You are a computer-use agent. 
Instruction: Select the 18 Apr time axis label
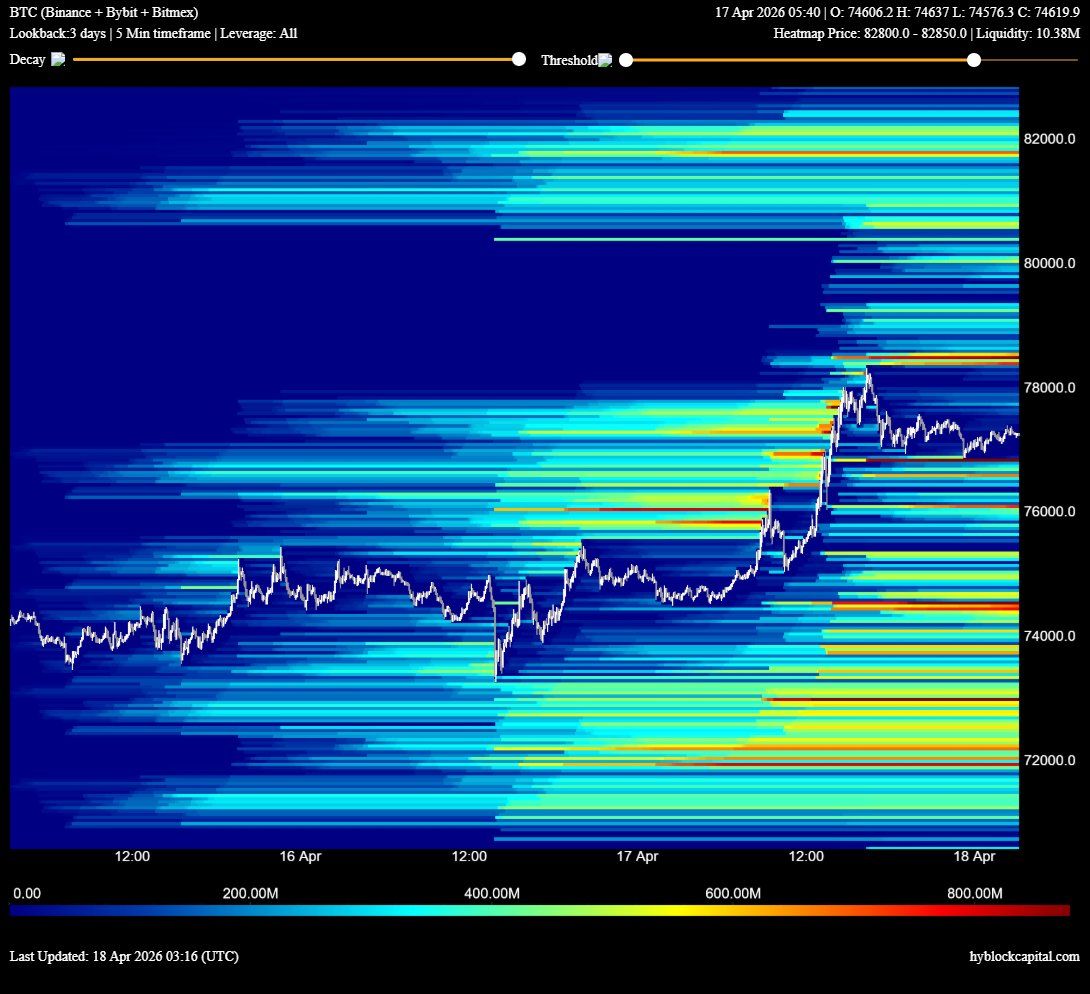coord(974,857)
